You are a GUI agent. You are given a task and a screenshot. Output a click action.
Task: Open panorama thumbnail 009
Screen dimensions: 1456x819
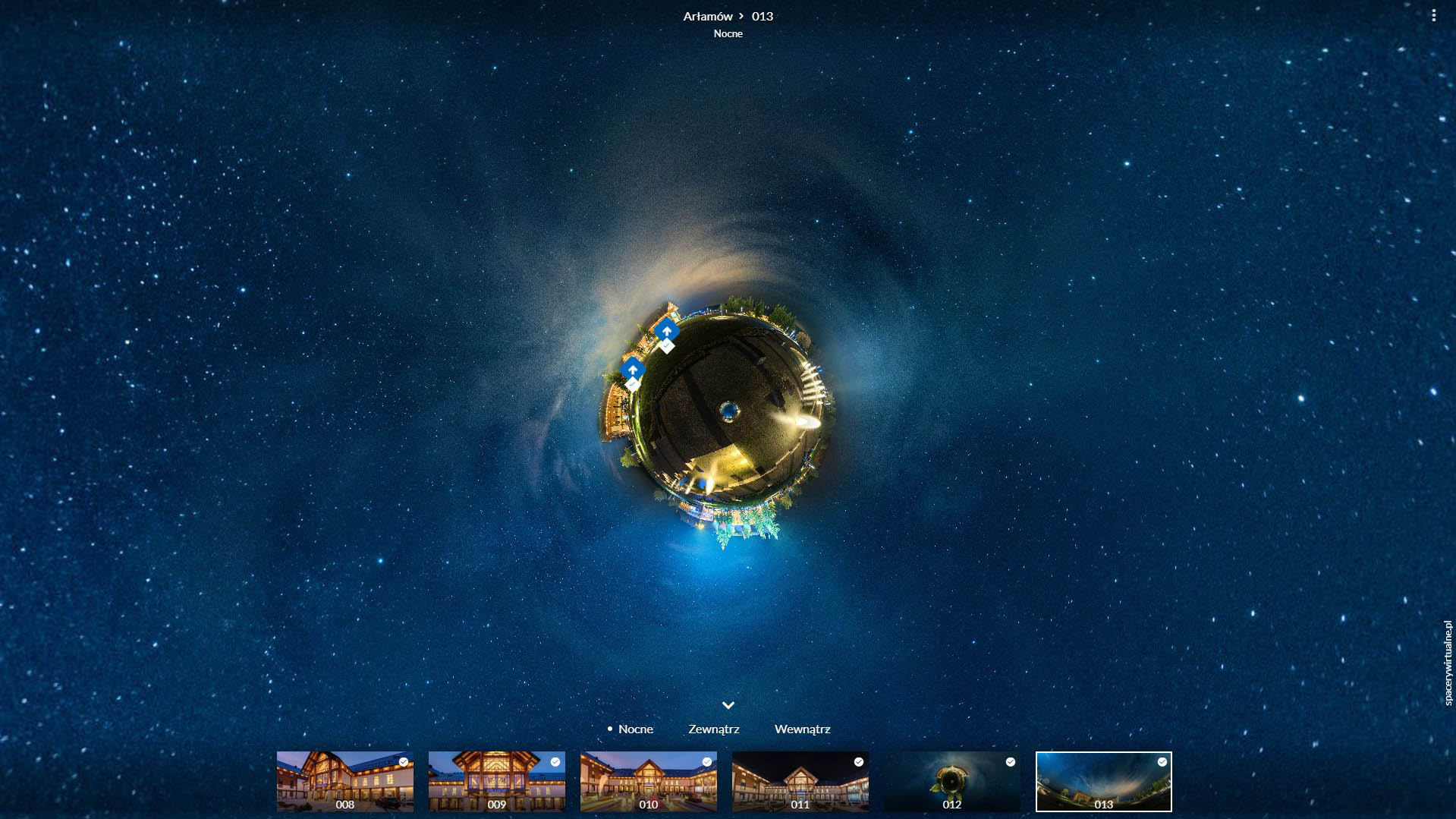click(x=496, y=782)
